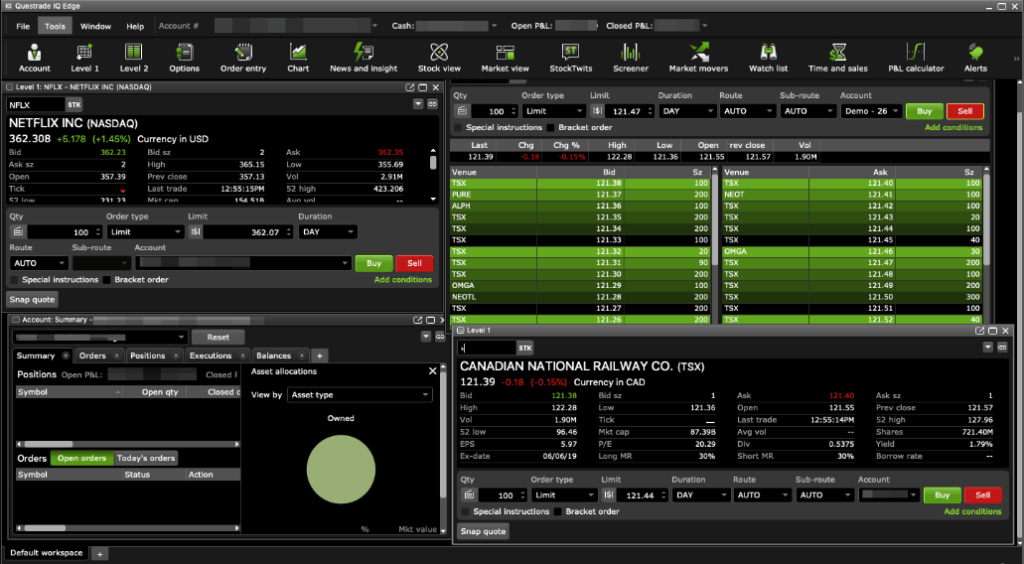1024x564 pixels.
Task: Enable Bracket order in CNR Level 1 panel
Action: [558, 511]
